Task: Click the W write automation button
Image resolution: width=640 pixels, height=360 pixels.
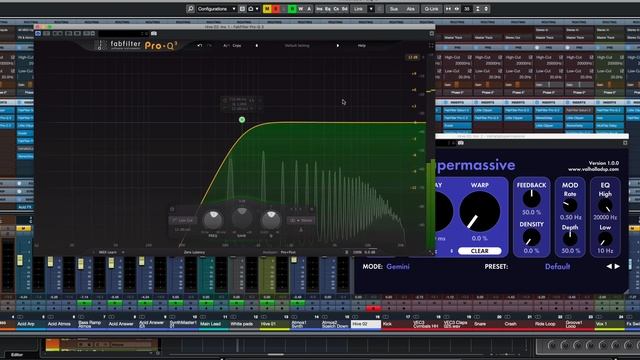Action: (x=301, y=9)
